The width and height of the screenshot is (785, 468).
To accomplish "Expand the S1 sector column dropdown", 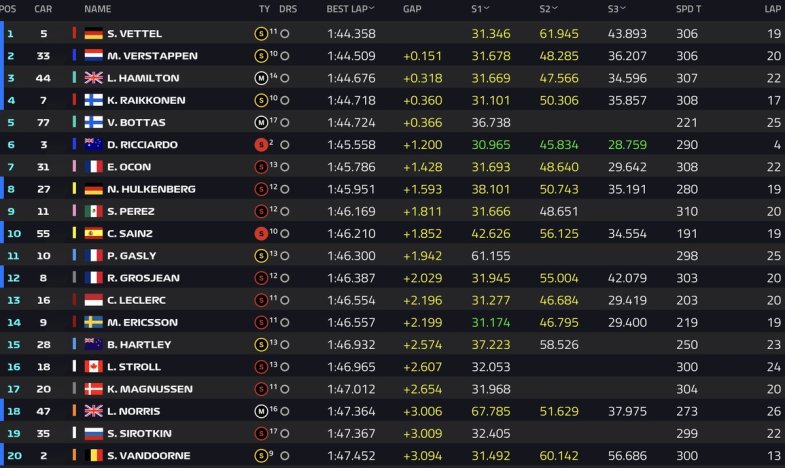I will coord(487,9).
